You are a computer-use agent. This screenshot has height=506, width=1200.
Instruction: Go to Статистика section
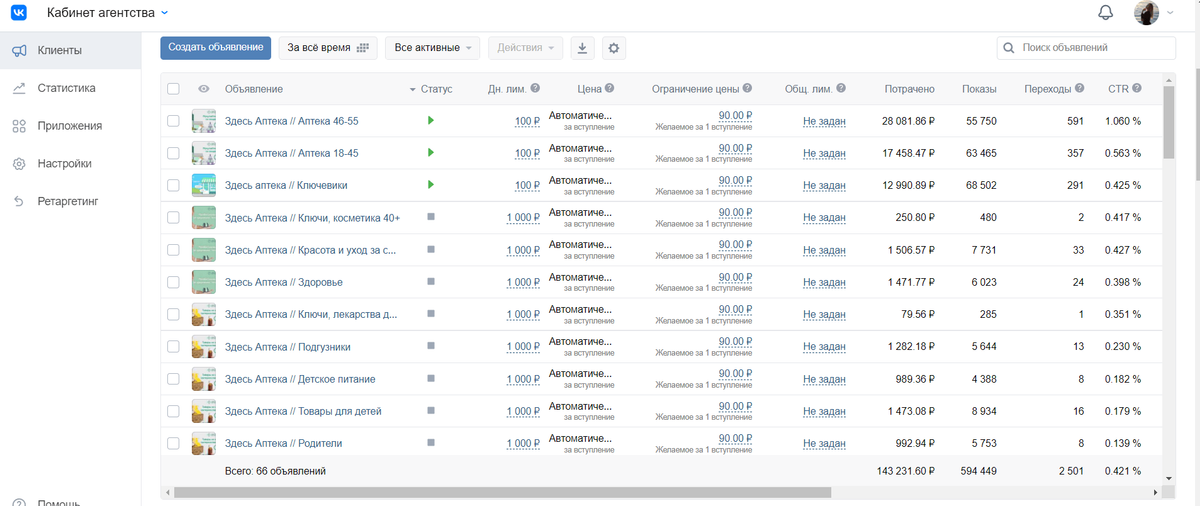pos(70,88)
